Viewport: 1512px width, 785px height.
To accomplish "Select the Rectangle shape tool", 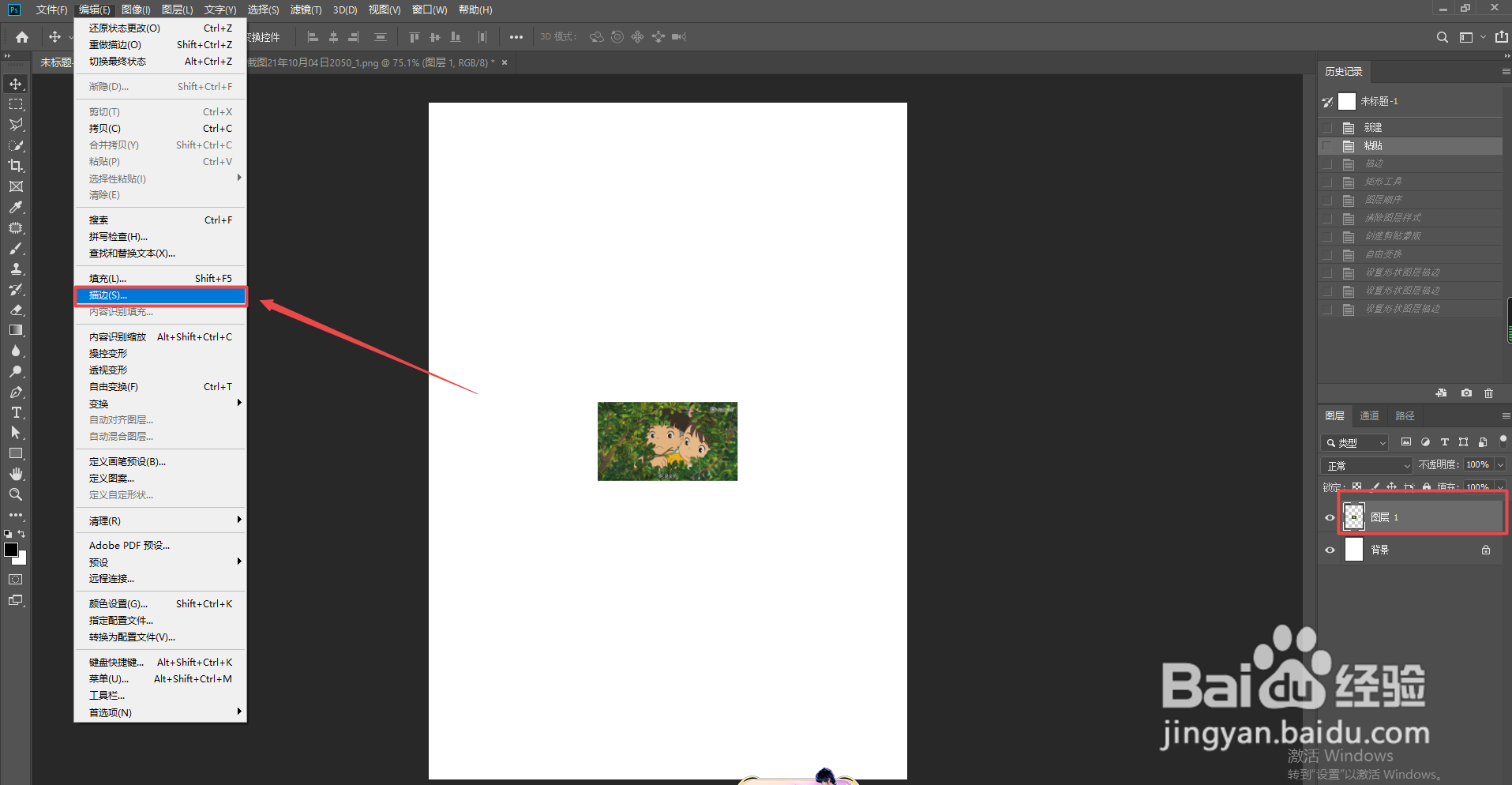I will [x=16, y=453].
